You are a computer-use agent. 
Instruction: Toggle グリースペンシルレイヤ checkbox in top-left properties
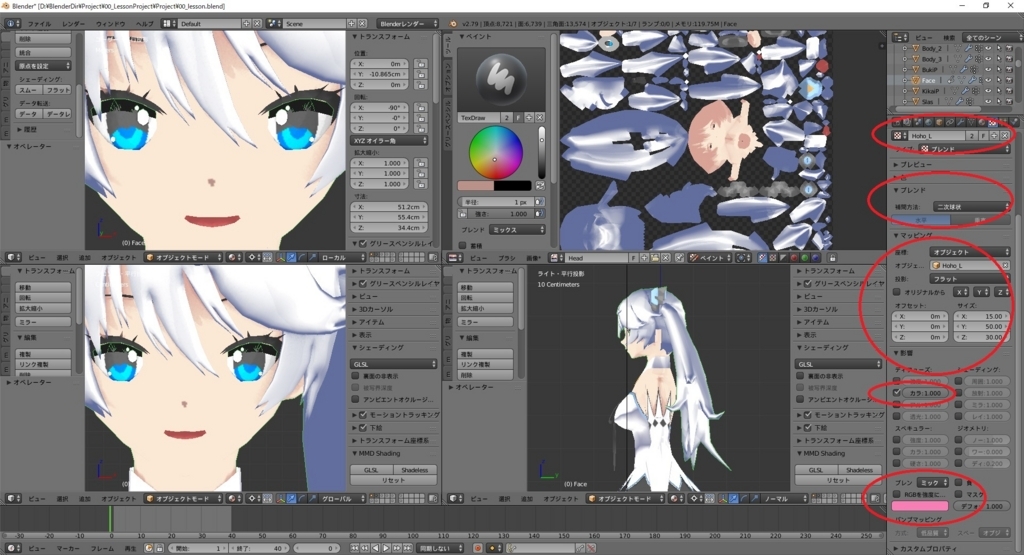pyautogui.click(x=363, y=244)
